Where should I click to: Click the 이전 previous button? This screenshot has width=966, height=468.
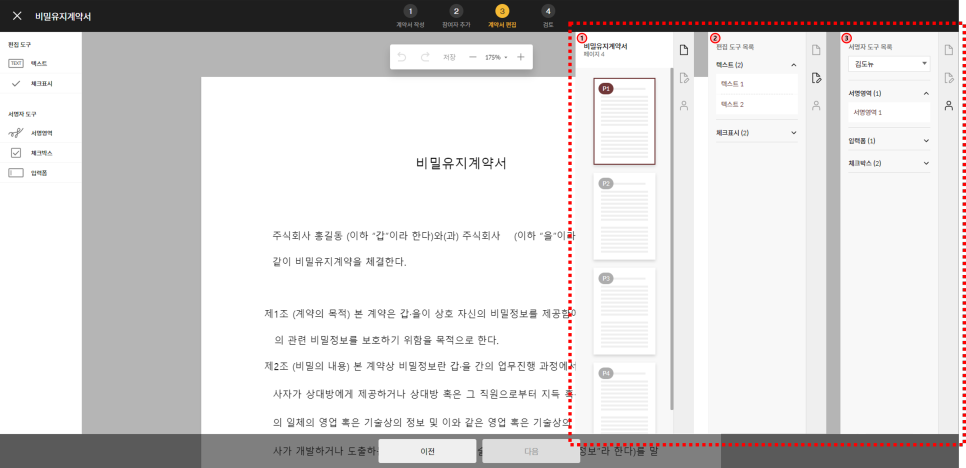427,451
